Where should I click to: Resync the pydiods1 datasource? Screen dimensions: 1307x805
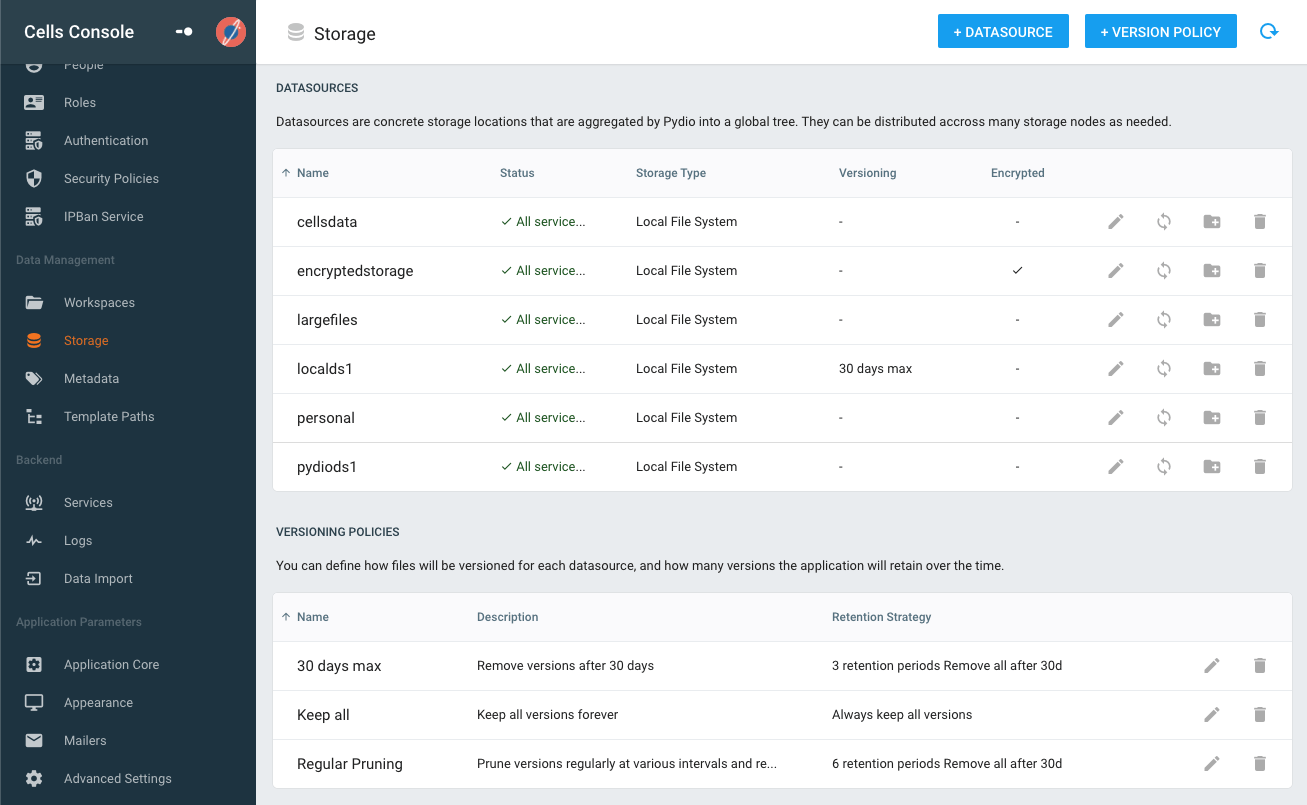pos(1164,467)
